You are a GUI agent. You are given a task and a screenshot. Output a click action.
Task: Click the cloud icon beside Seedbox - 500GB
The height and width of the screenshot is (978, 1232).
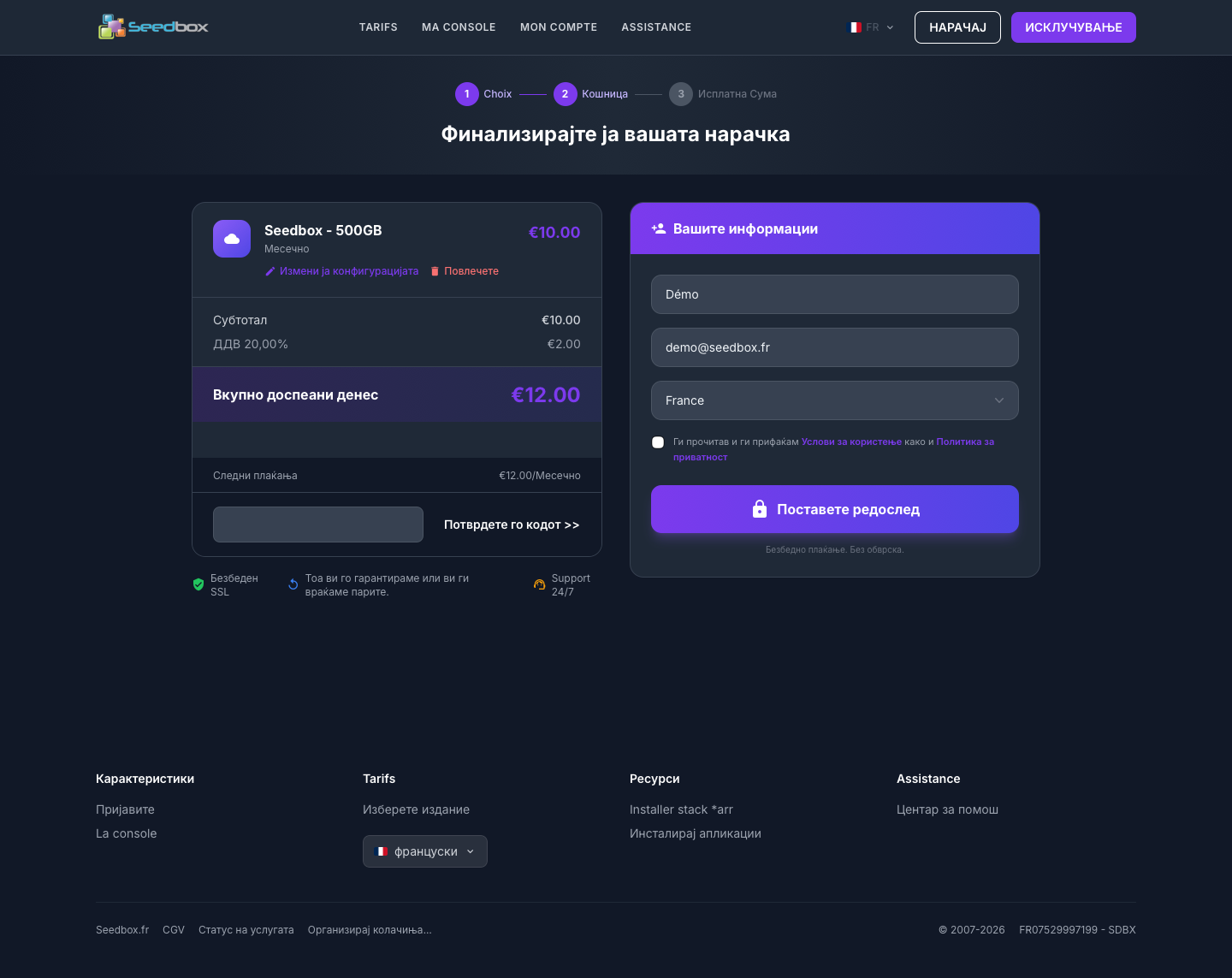[232, 239]
